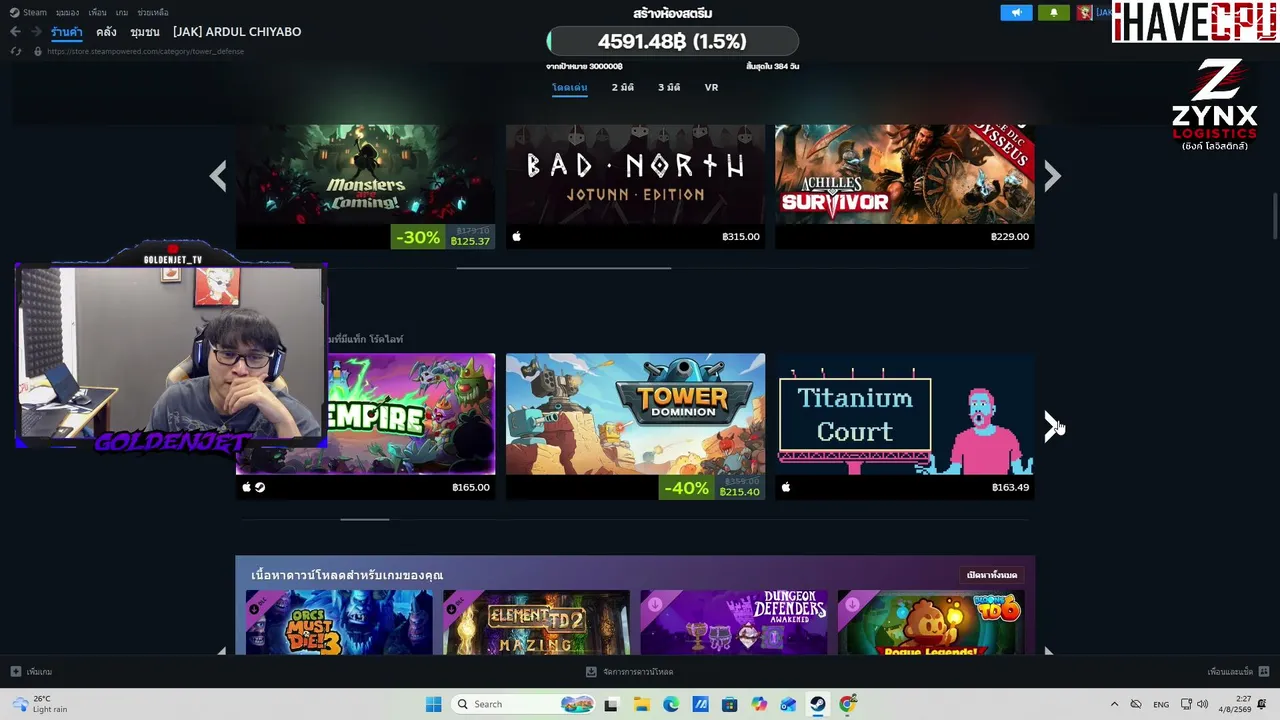Viewport: 1280px width, 720px height.
Task: Open the Titanium Court game card
Action: tap(905, 426)
